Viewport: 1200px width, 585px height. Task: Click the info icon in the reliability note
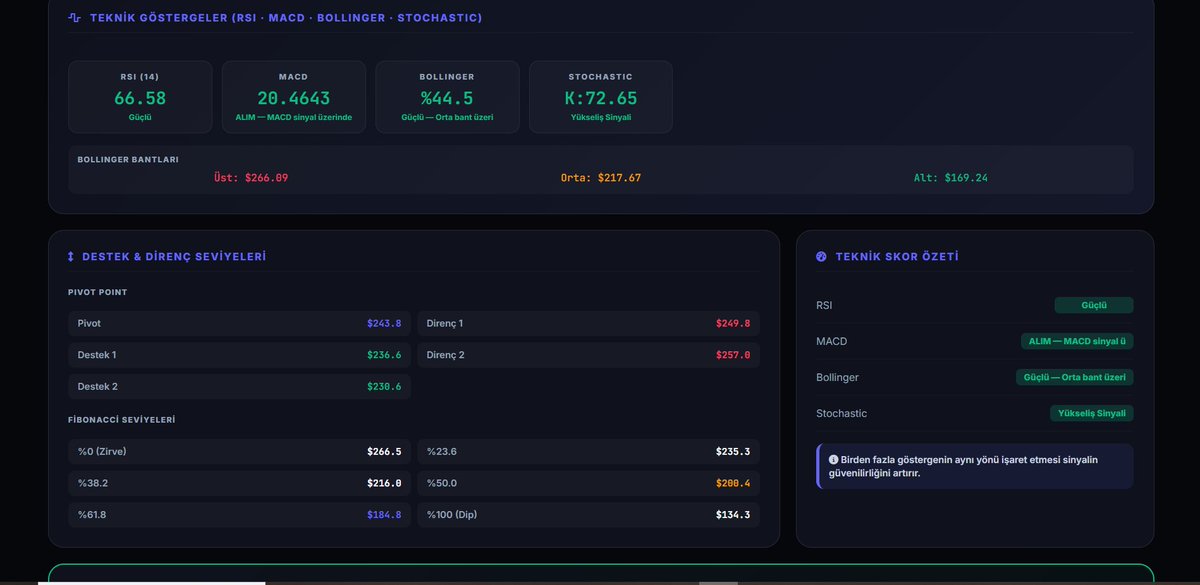point(834,459)
